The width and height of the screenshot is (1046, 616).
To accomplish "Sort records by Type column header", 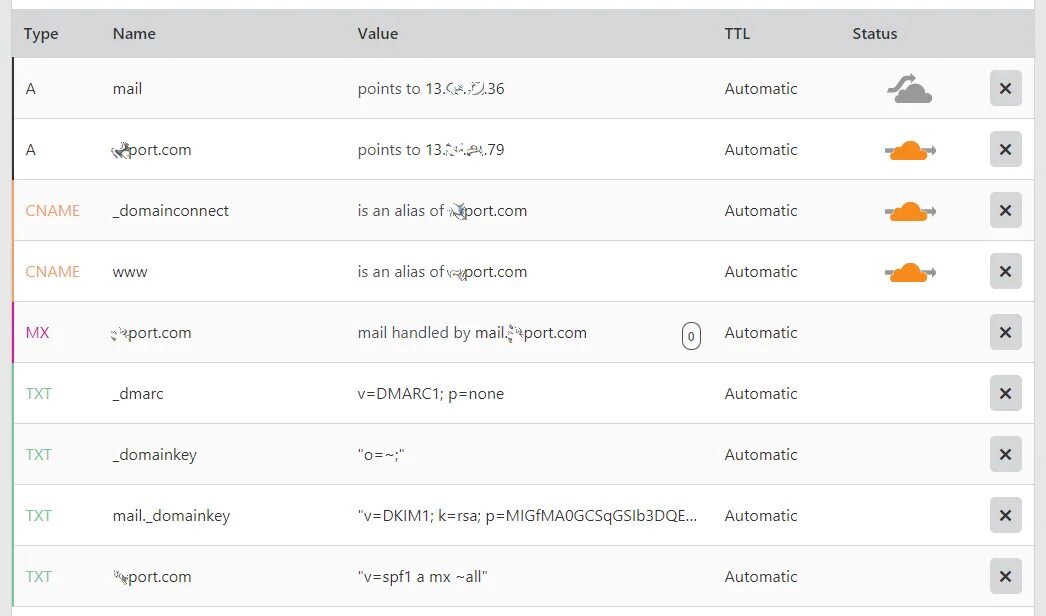I will point(41,34).
